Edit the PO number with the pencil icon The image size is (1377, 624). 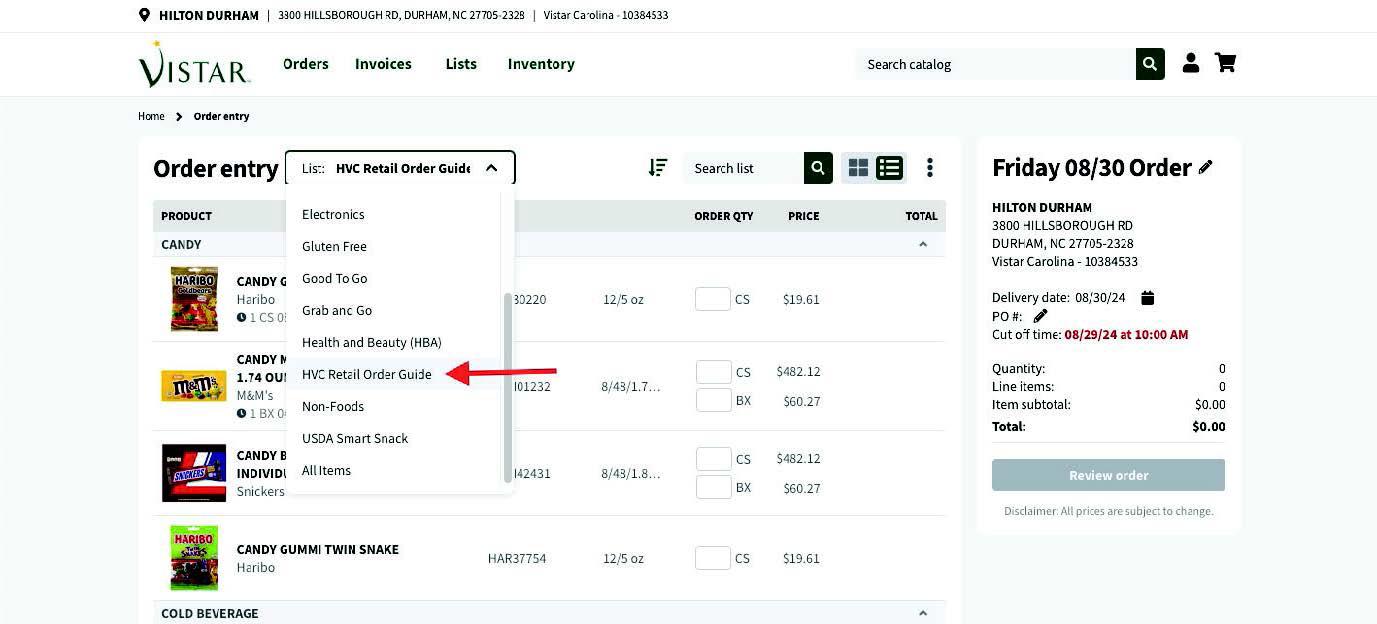tap(1040, 316)
